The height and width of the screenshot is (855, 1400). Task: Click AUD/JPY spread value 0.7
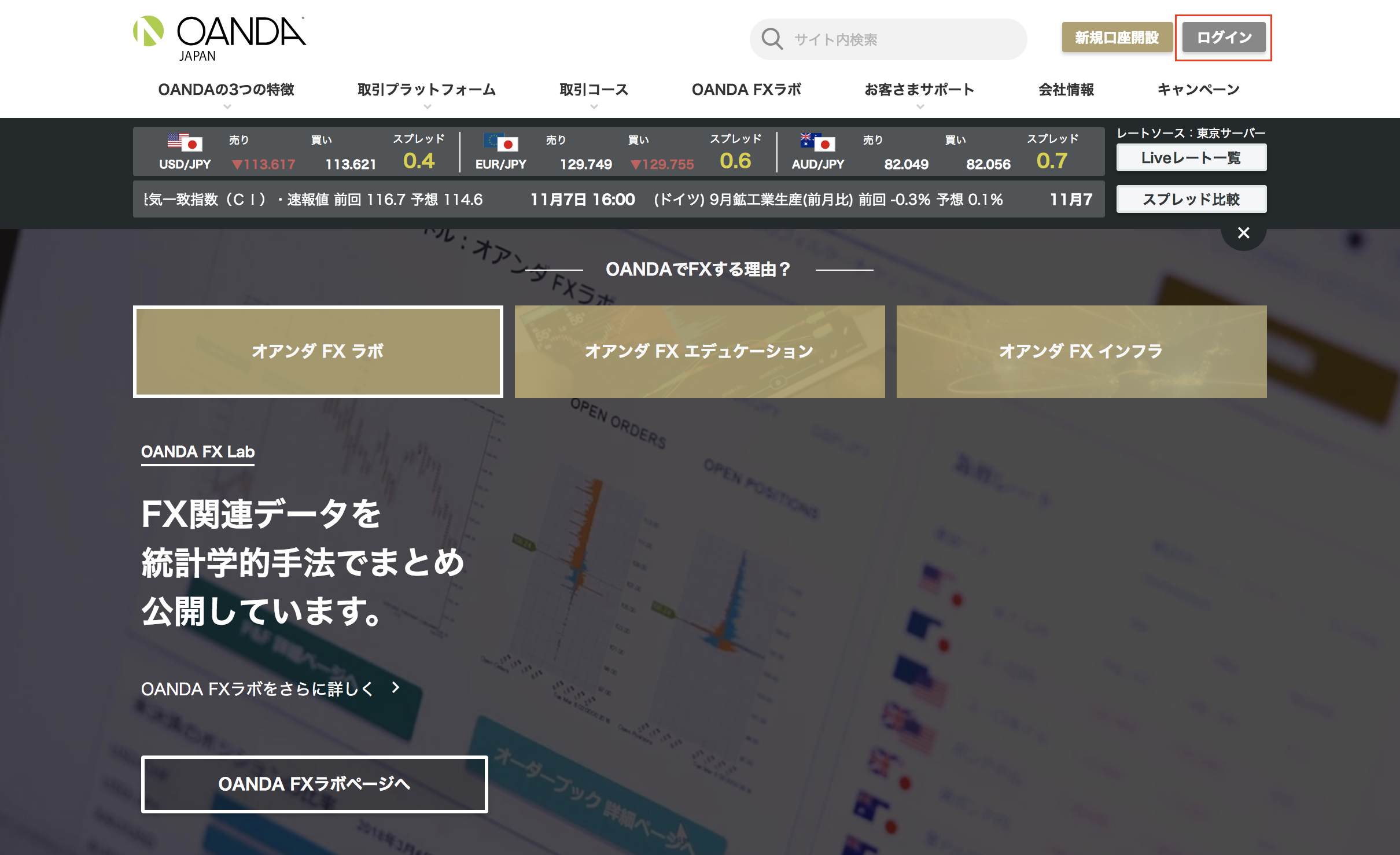[x=1052, y=160]
